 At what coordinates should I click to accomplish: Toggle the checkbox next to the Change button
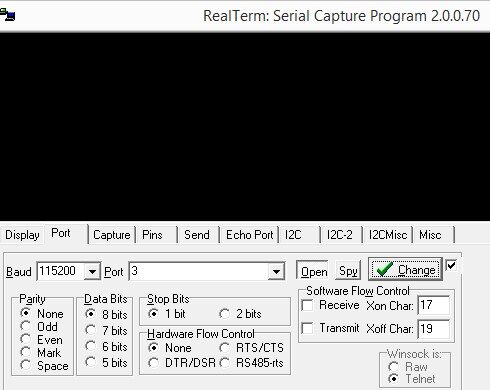(451, 265)
